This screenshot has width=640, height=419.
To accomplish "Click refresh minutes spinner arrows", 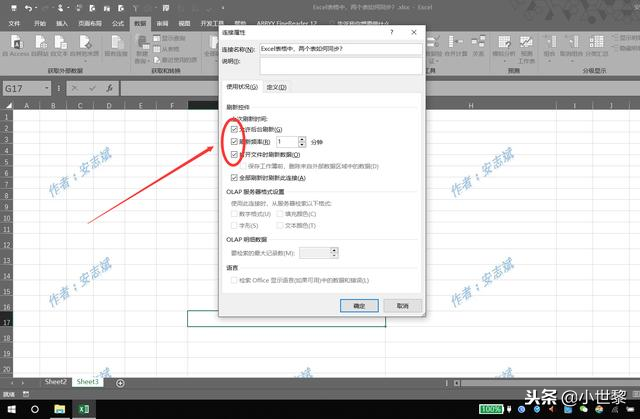I will 302,142.
